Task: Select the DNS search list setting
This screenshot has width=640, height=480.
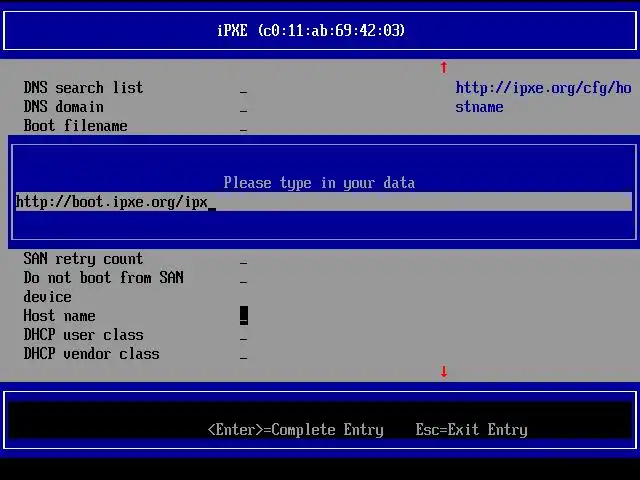Action: [83, 87]
